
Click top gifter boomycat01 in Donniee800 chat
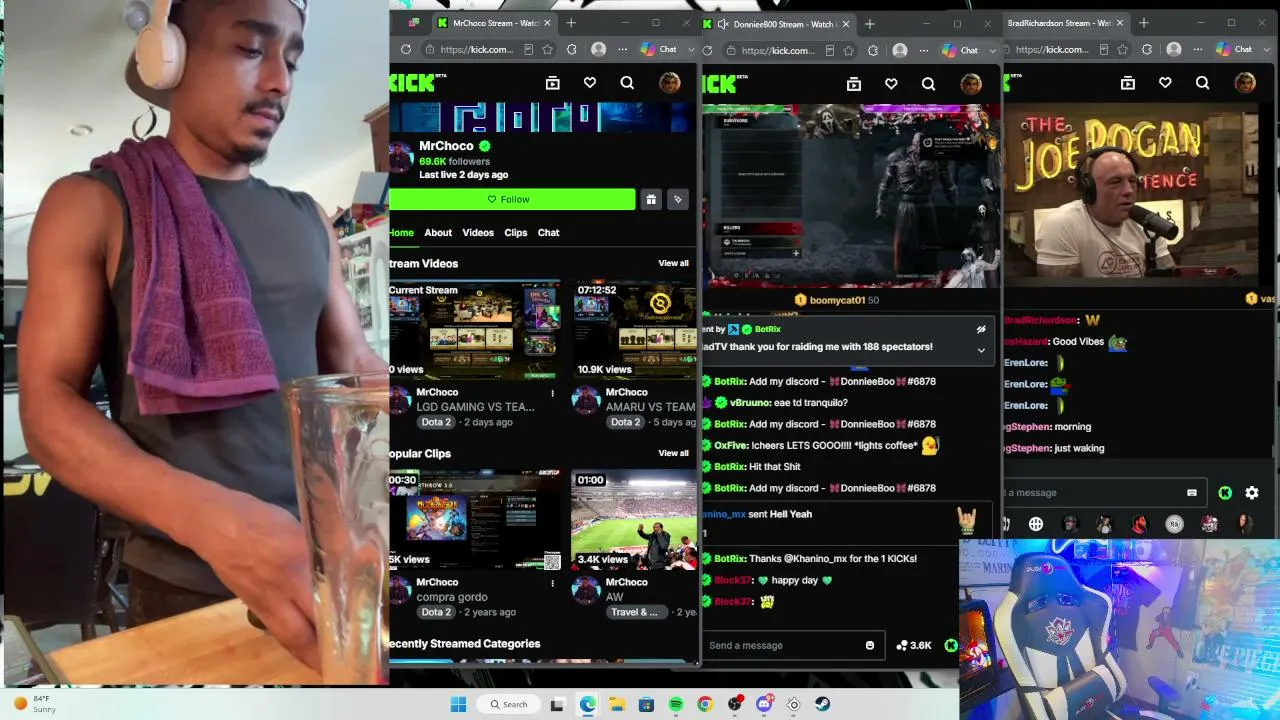(837, 300)
